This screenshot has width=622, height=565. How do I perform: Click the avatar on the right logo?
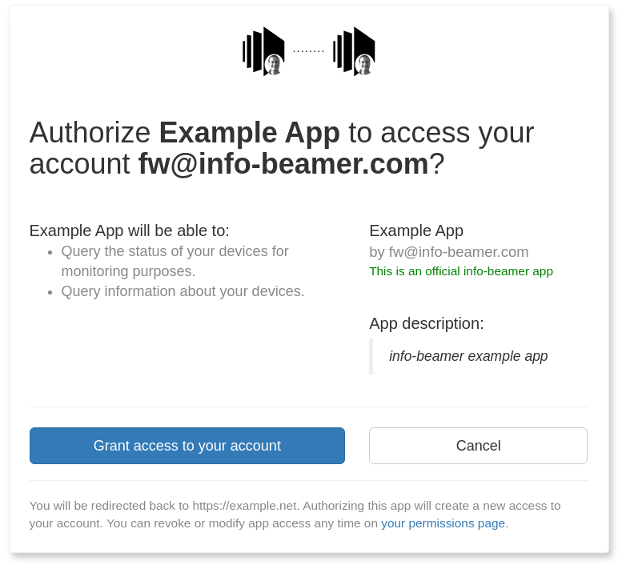pos(365,65)
